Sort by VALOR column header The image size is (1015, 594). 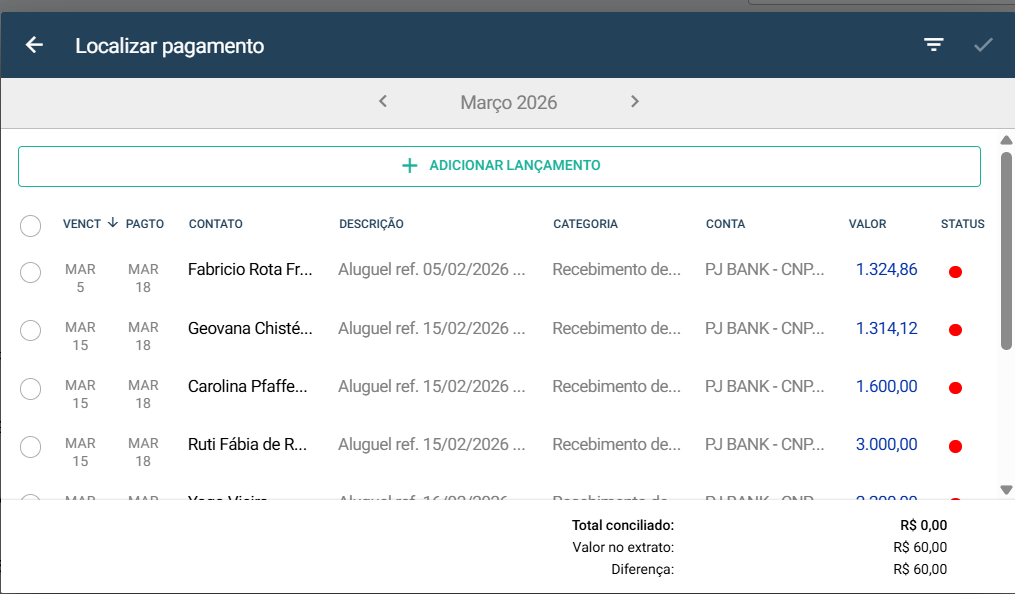point(867,224)
